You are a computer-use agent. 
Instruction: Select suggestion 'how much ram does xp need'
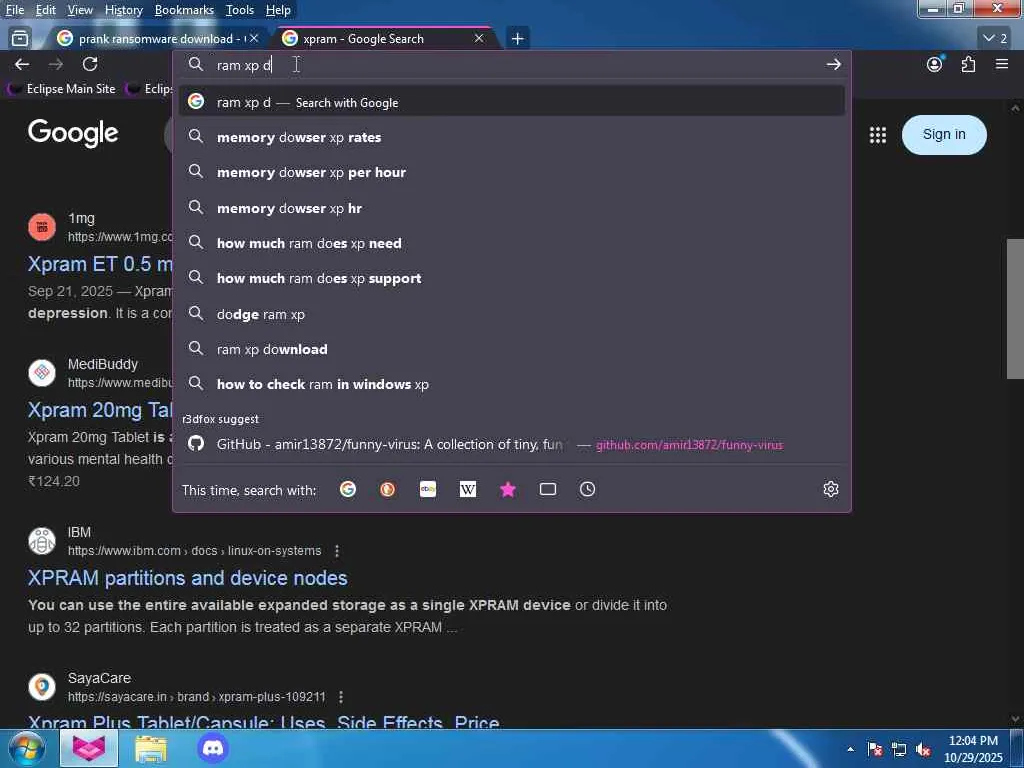click(511, 243)
